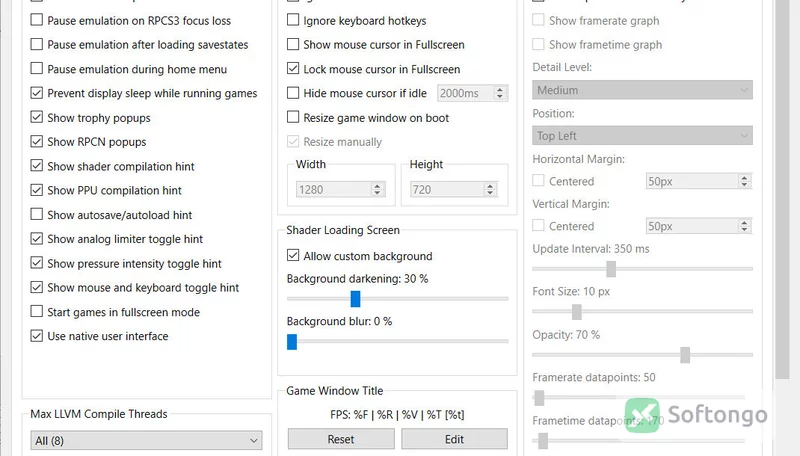Tick Resize game window on boot
The width and height of the screenshot is (800, 456).
[293, 117]
